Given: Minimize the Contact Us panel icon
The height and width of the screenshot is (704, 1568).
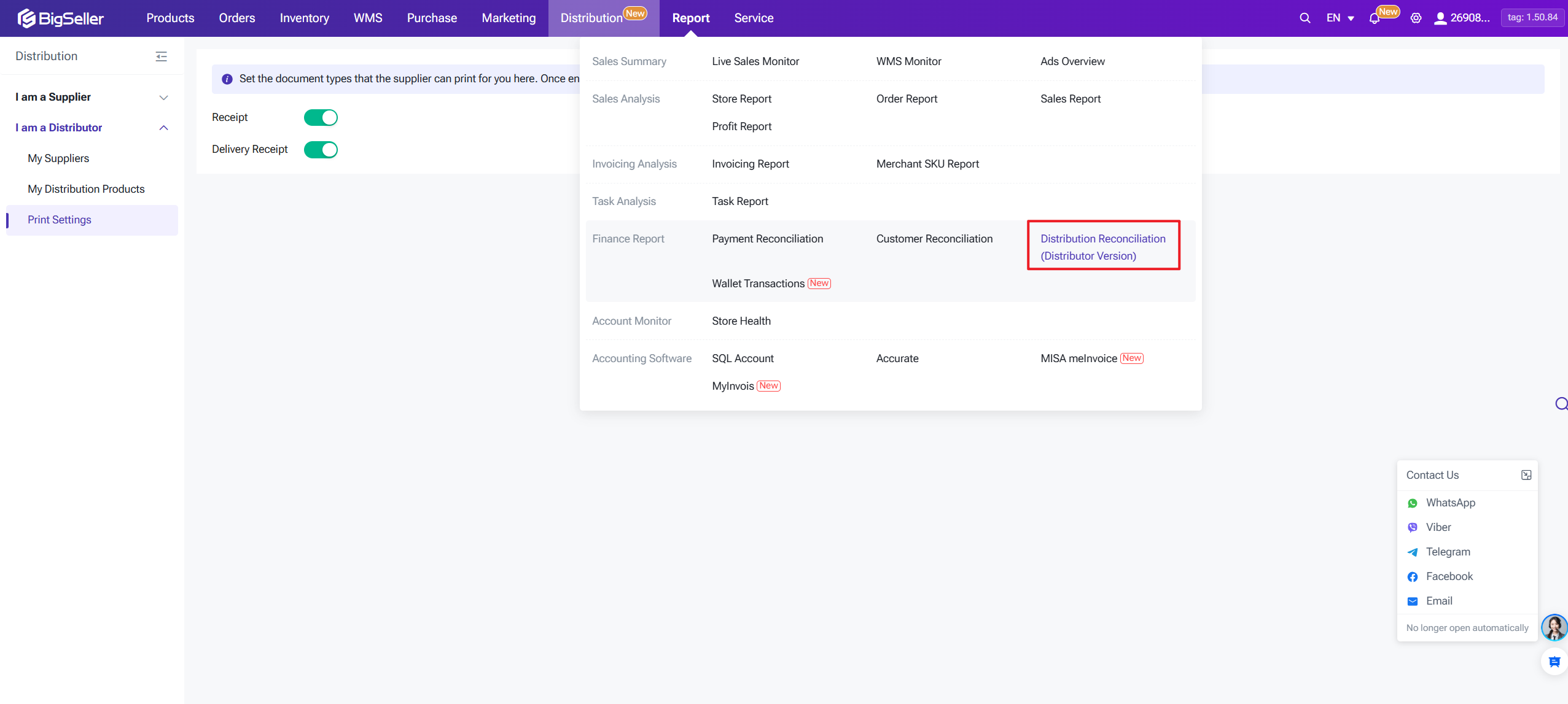Looking at the screenshot, I should click(x=1526, y=475).
